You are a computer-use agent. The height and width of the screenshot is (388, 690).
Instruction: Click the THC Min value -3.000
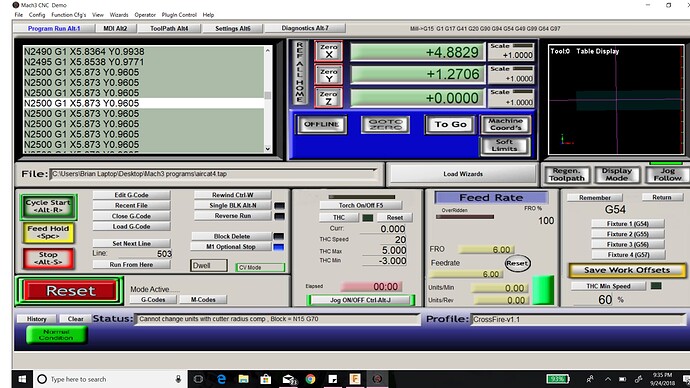pyautogui.click(x=385, y=261)
